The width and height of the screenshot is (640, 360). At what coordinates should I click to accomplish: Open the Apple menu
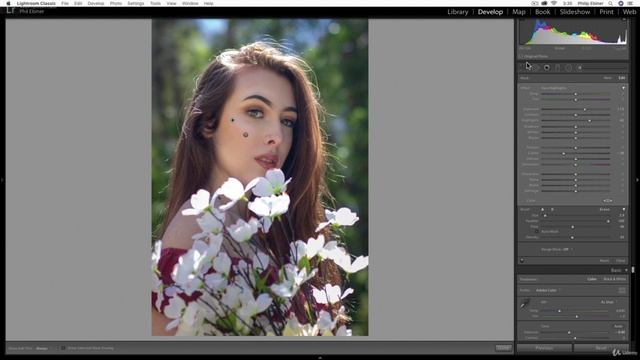pos(8,3)
